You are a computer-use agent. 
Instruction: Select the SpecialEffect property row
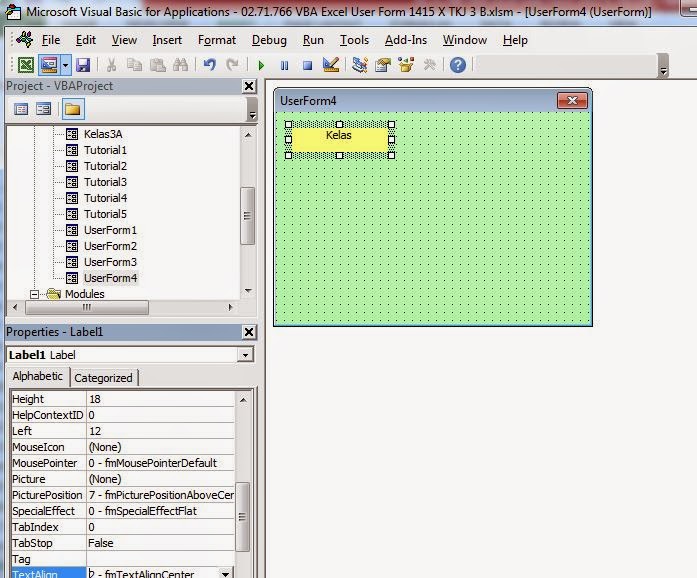[x=123, y=511]
